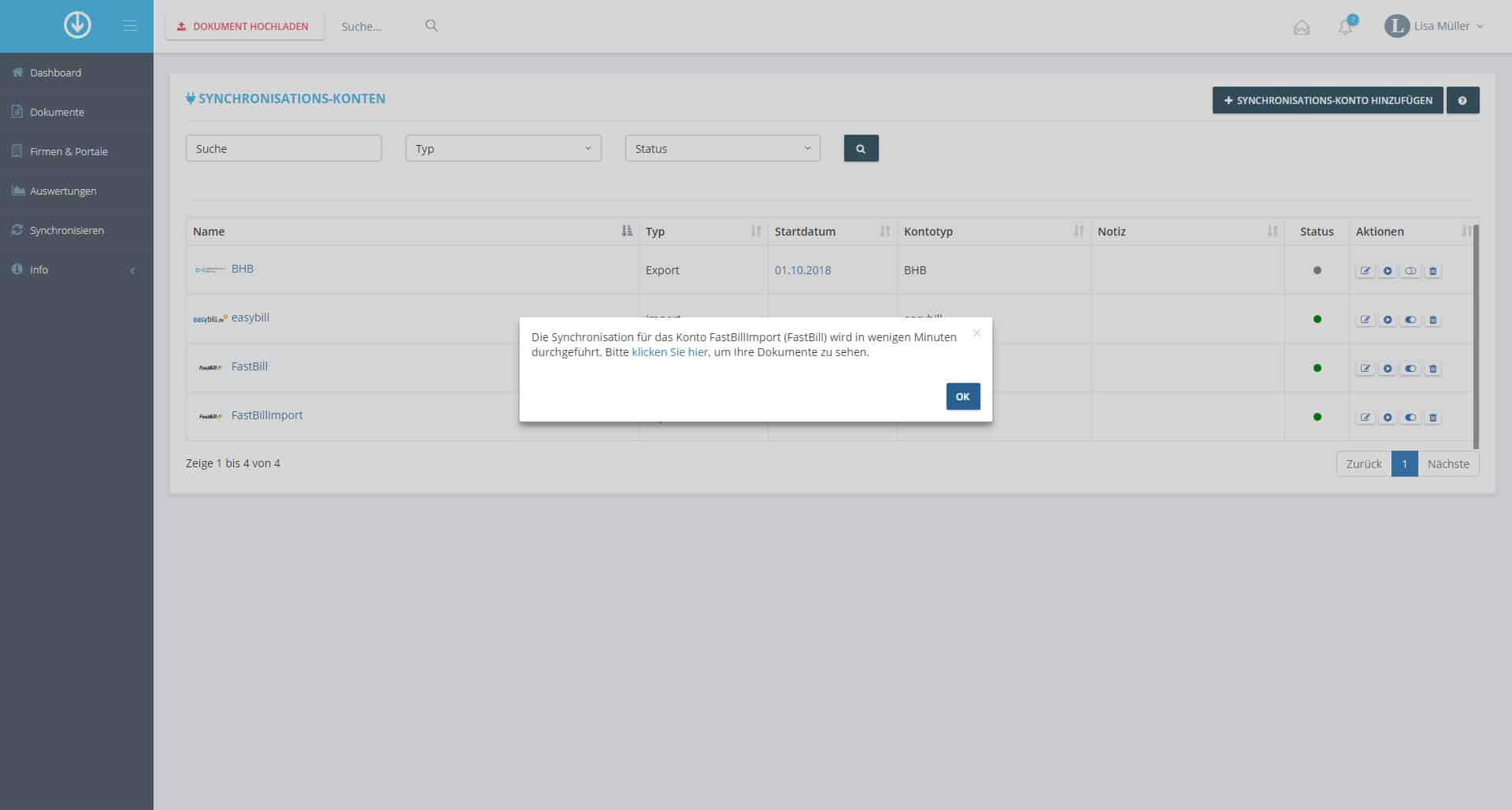Run synchronisation for the easybill row
Screen dimensions: 1512x810
[1388, 320]
